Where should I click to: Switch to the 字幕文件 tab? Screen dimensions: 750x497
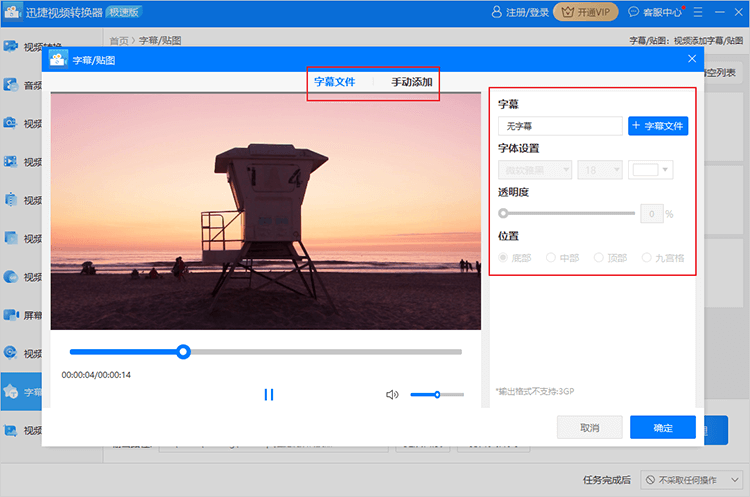335,82
